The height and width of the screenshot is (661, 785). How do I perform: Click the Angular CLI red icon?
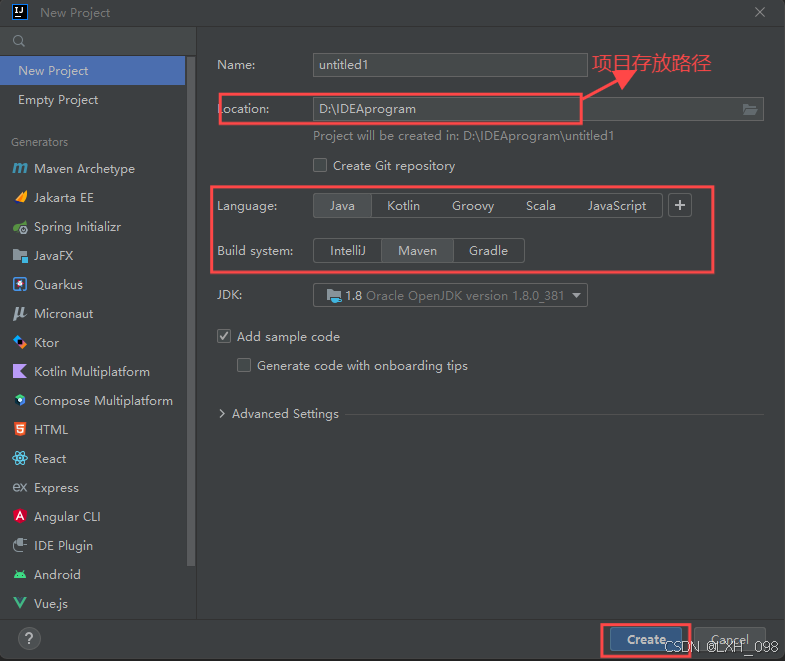(20, 516)
